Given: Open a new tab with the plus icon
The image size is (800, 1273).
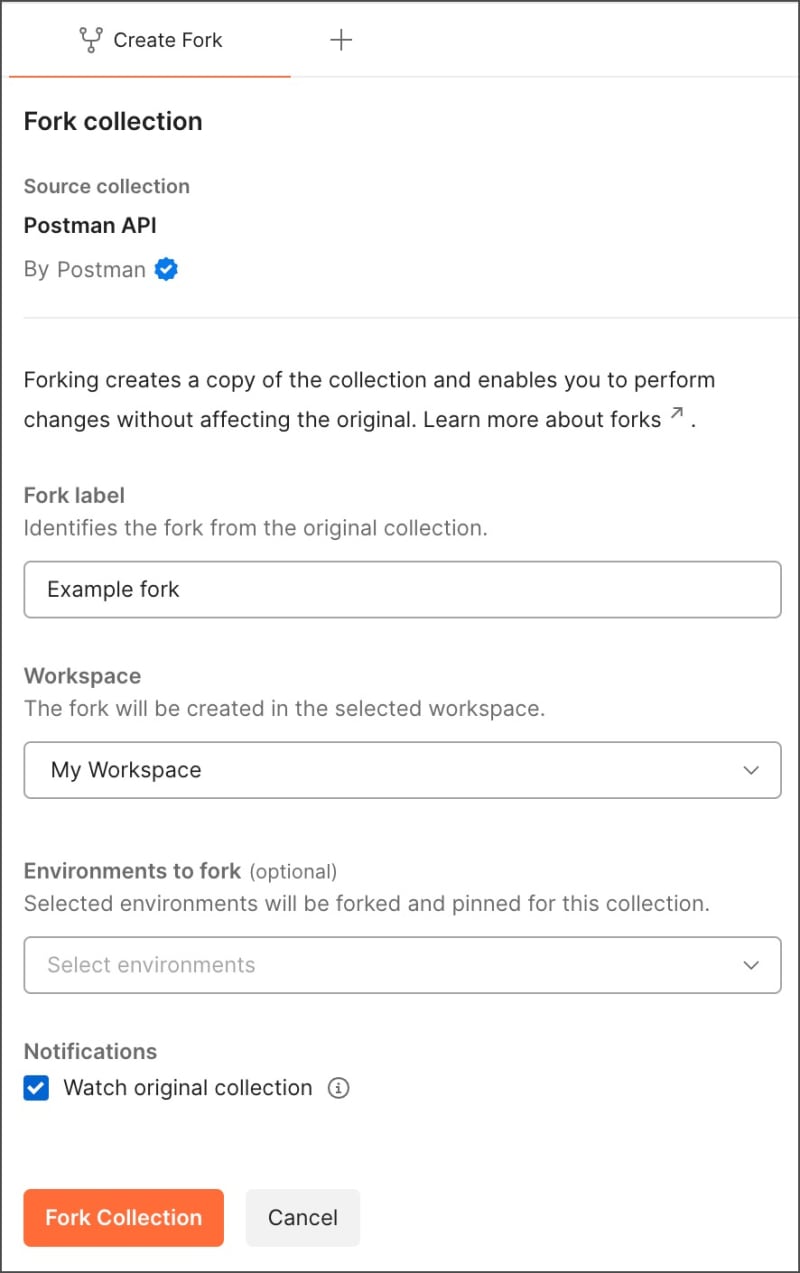Looking at the screenshot, I should click(341, 40).
